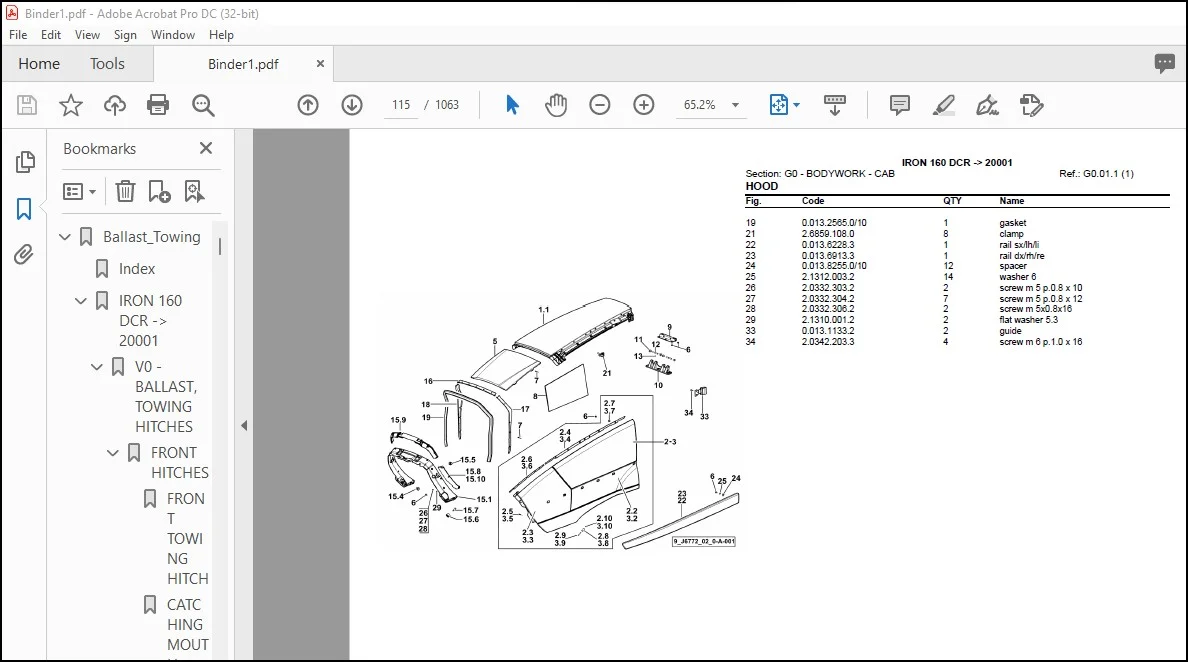The height and width of the screenshot is (662, 1188).
Task: Click the page number field showing 115
Action: point(401,105)
